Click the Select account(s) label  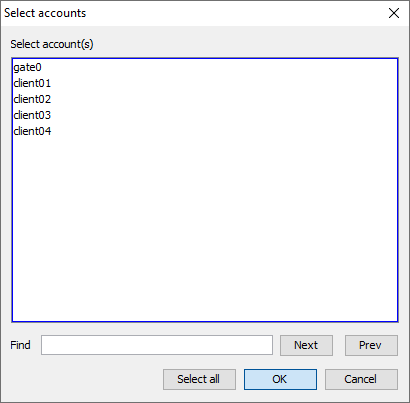[52, 44]
